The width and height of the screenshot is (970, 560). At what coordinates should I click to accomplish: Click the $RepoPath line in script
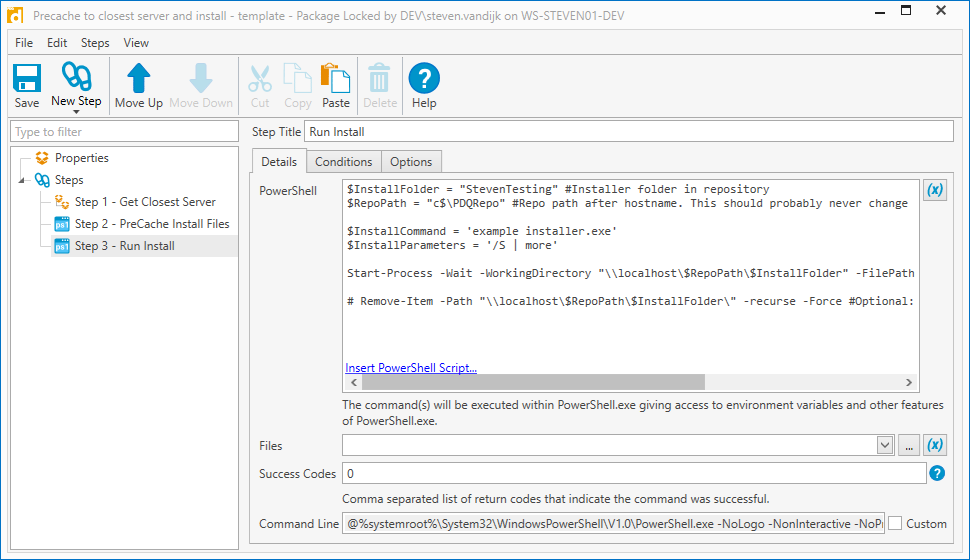coord(627,203)
